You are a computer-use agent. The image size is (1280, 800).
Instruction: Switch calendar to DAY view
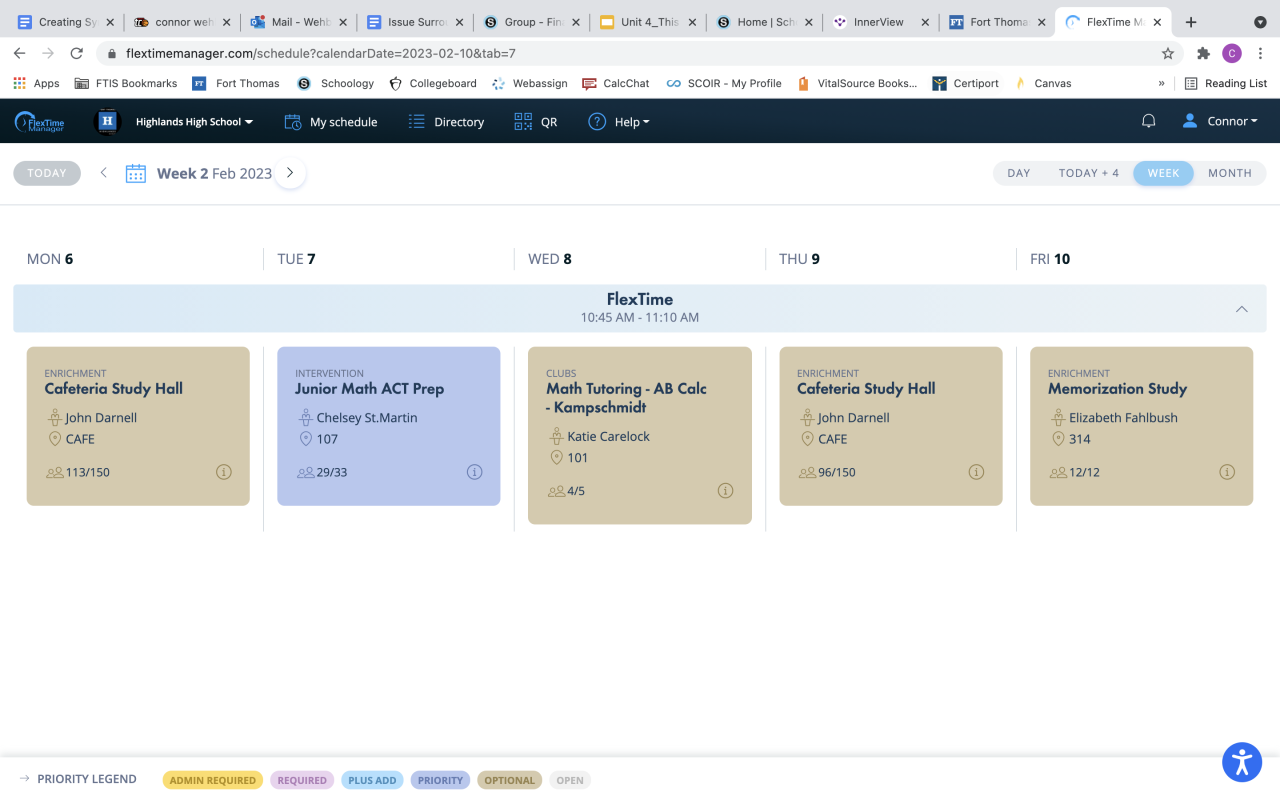pyautogui.click(x=1019, y=173)
